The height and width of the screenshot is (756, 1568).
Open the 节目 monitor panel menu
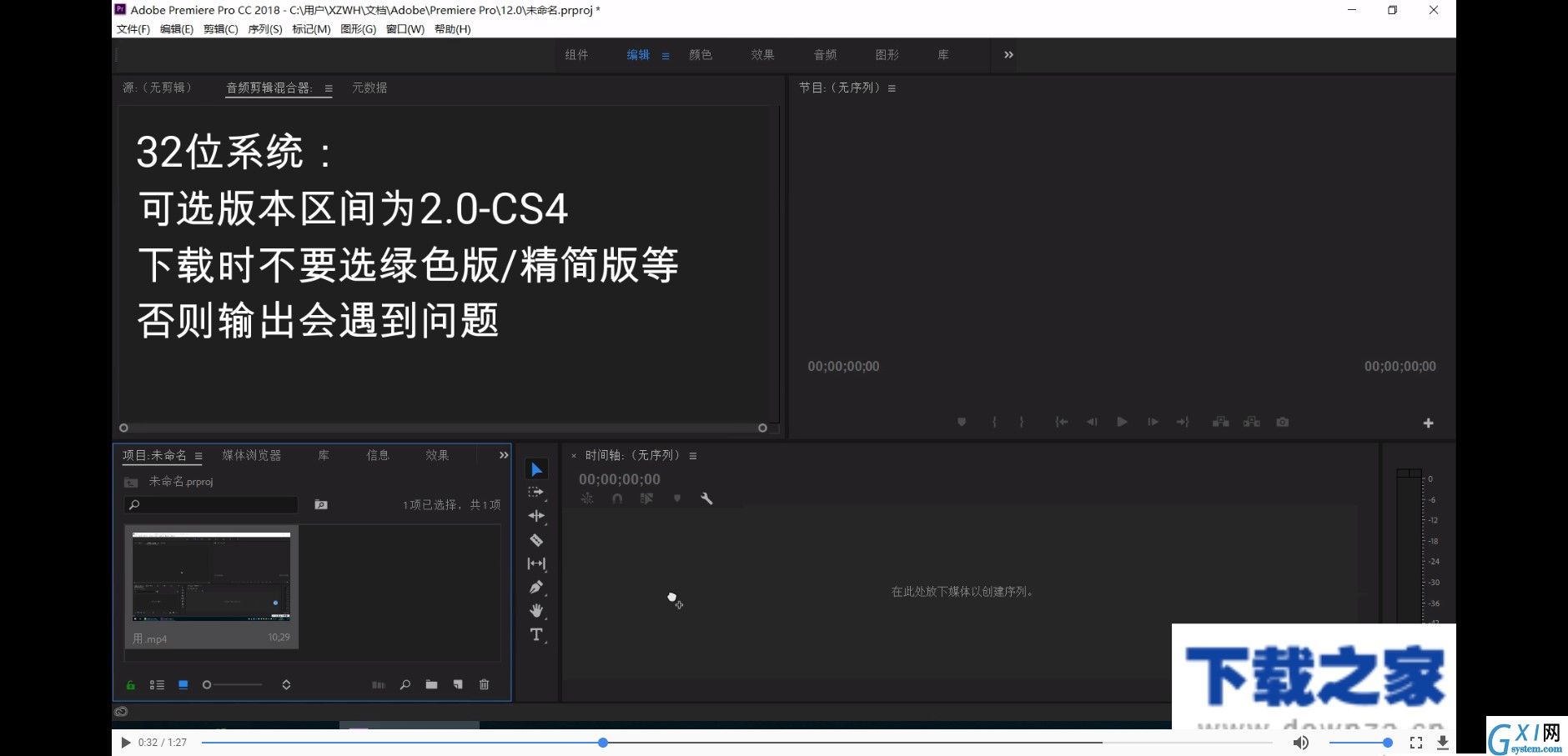coord(892,88)
